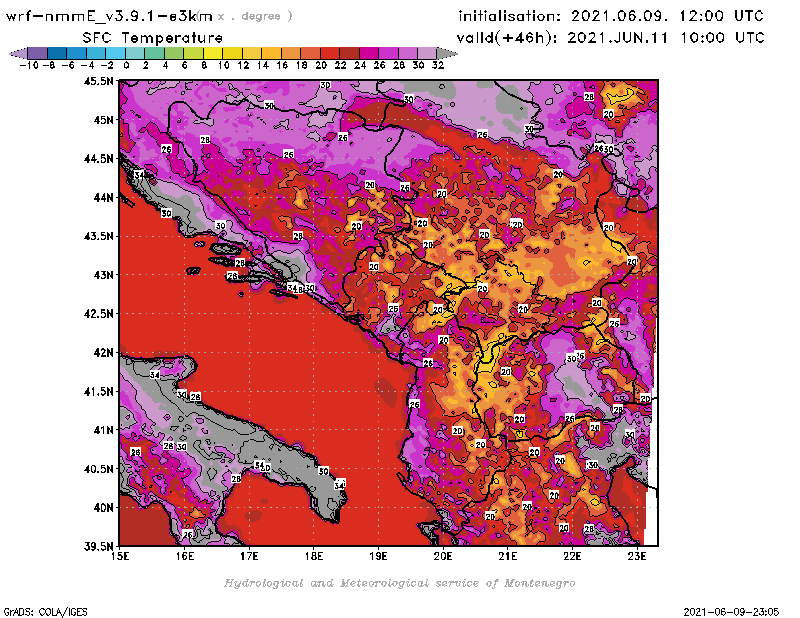
Task: Pick the golden yellow 10 to 12 swatch
Action: (x=232, y=53)
